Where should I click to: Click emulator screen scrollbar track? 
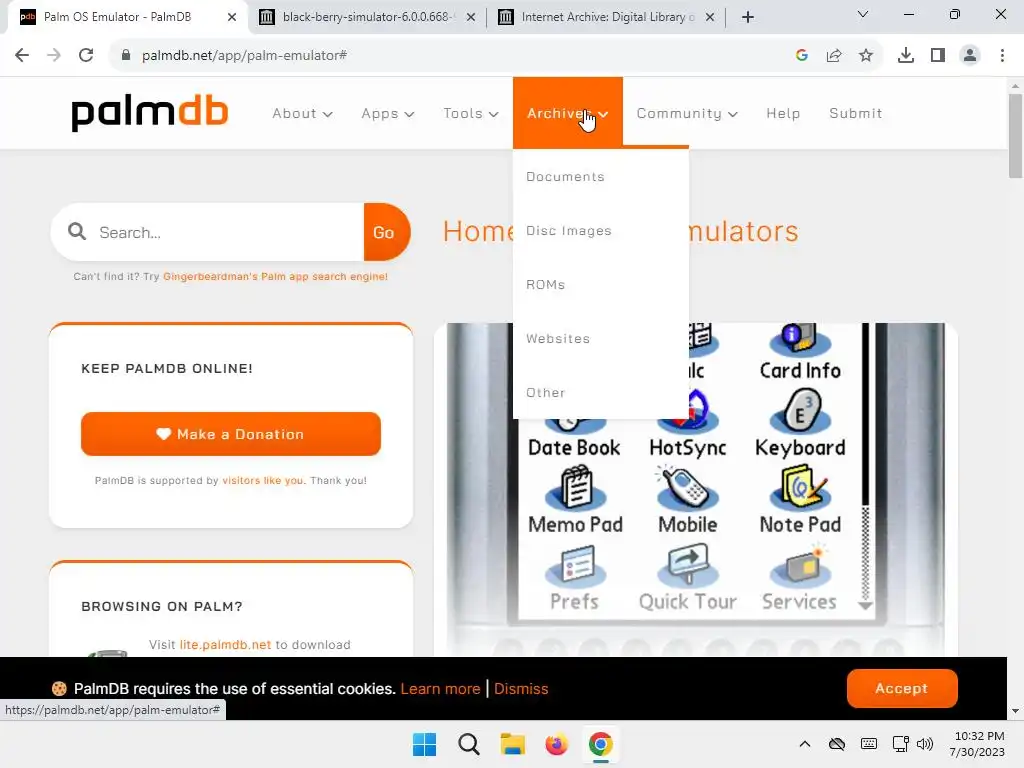click(865, 552)
